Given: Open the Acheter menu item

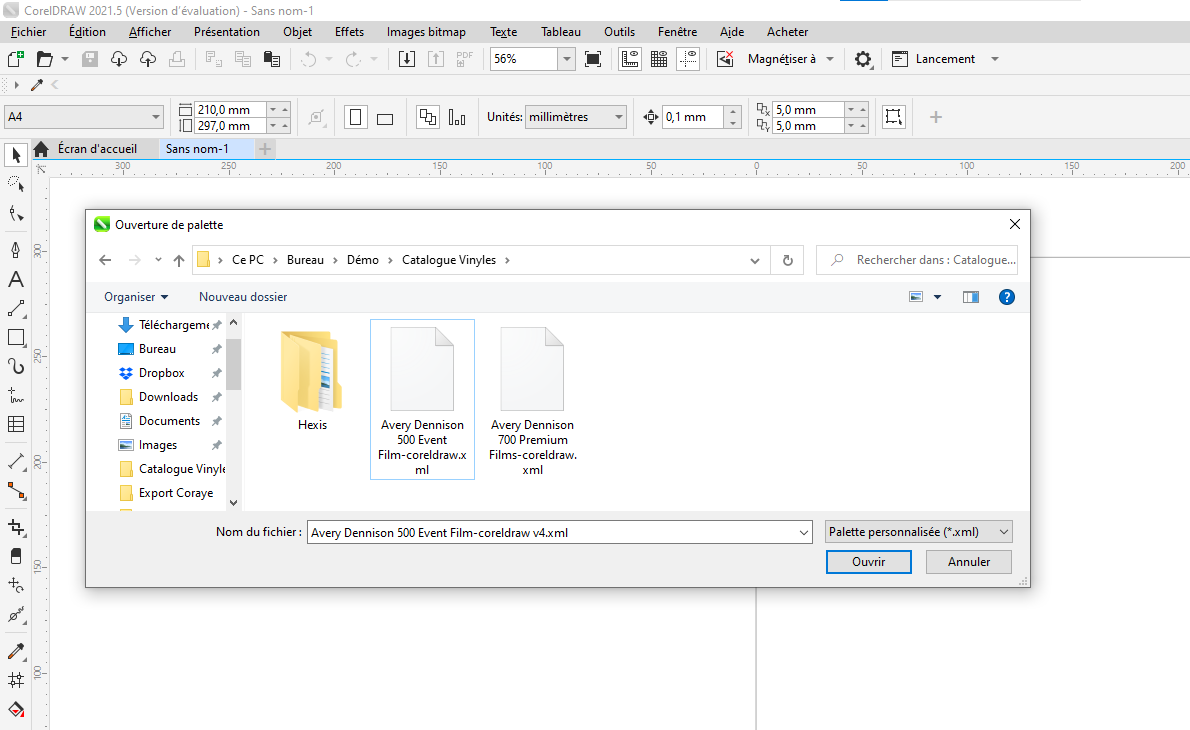Looking at the screenshot, I should [787, 32].
